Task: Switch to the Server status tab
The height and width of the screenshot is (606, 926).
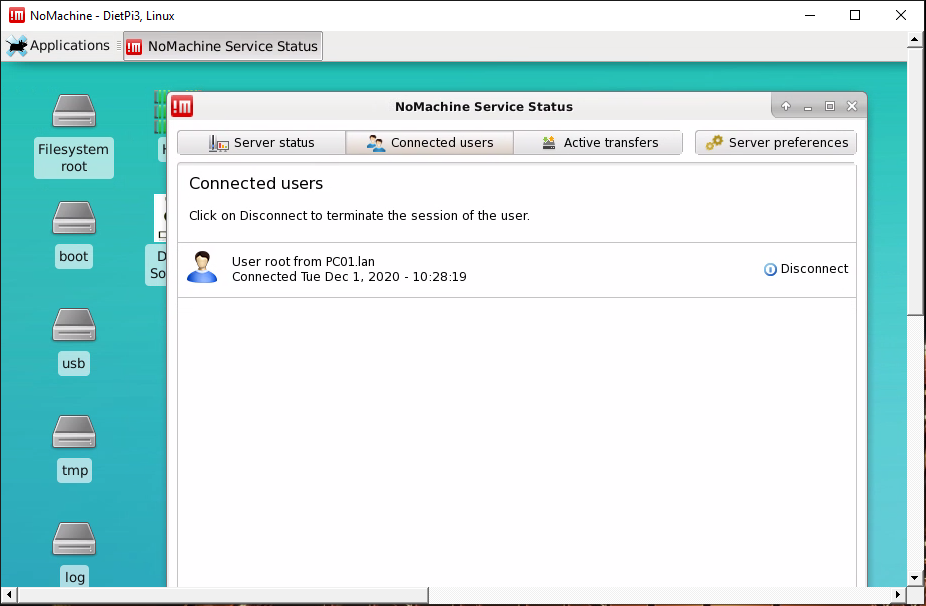Action: tap(261, 142)
